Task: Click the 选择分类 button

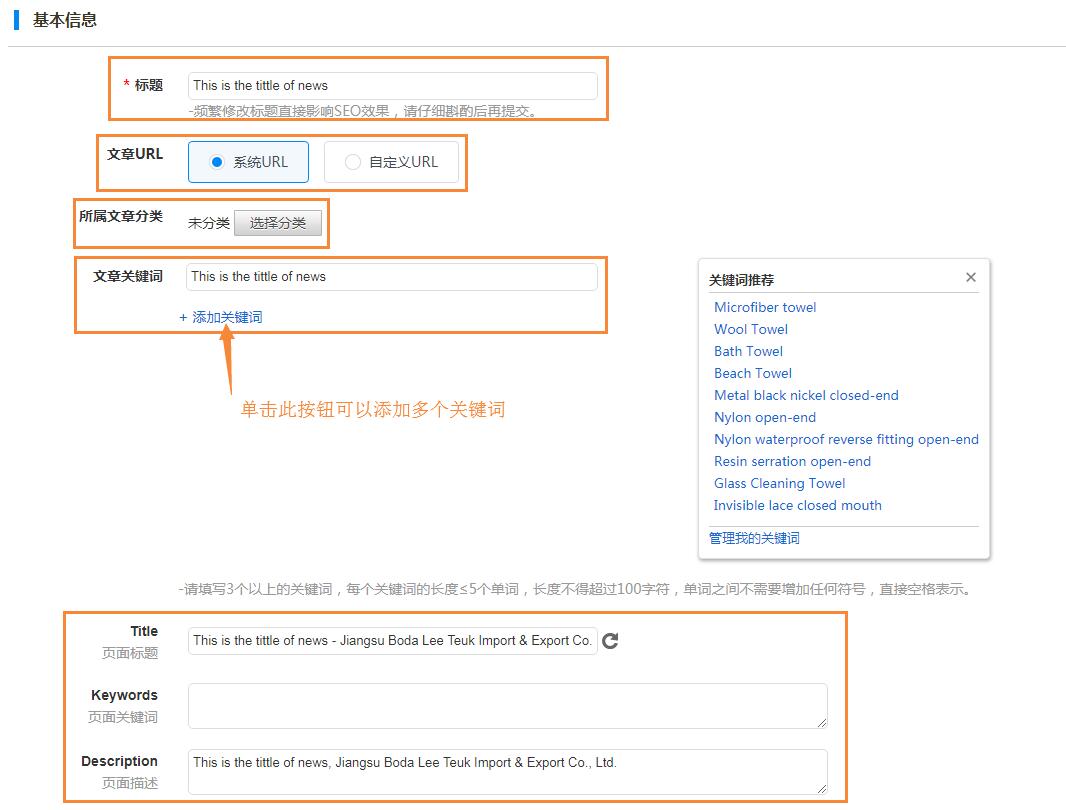Action: point(278,223)
